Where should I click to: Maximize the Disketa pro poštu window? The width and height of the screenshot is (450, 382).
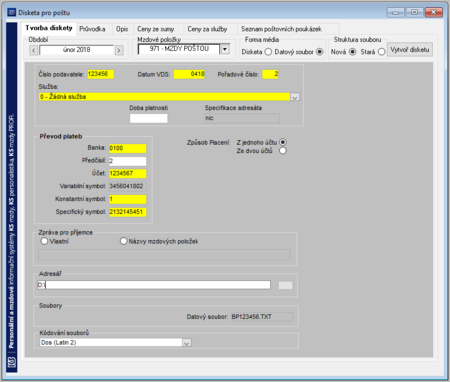point(414,12)
